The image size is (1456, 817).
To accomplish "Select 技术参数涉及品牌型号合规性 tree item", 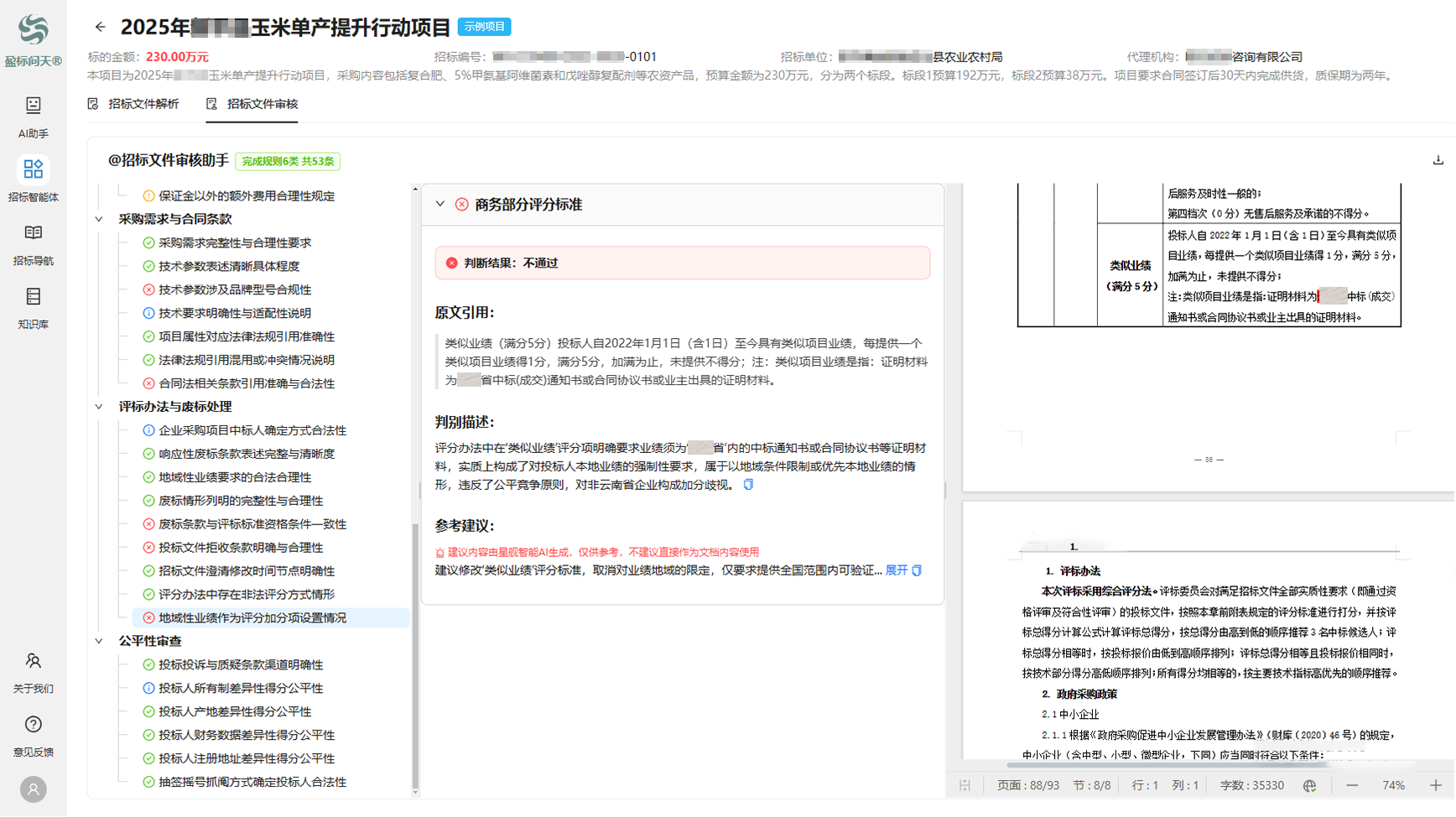I will pos(235,289).
